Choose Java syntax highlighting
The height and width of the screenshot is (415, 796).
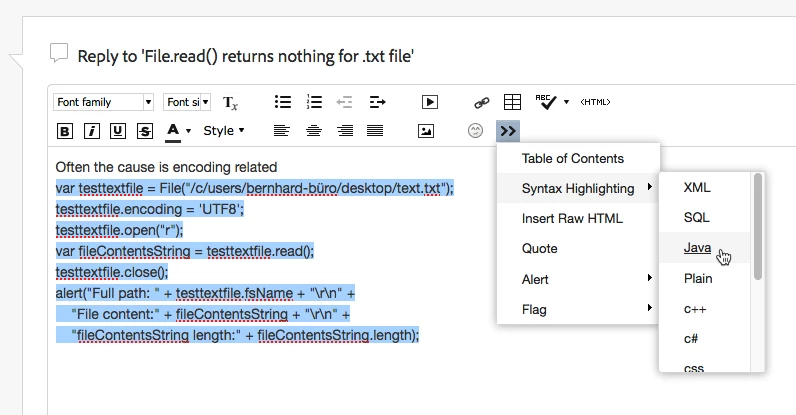pyautogui.click(x=705, y=248)
